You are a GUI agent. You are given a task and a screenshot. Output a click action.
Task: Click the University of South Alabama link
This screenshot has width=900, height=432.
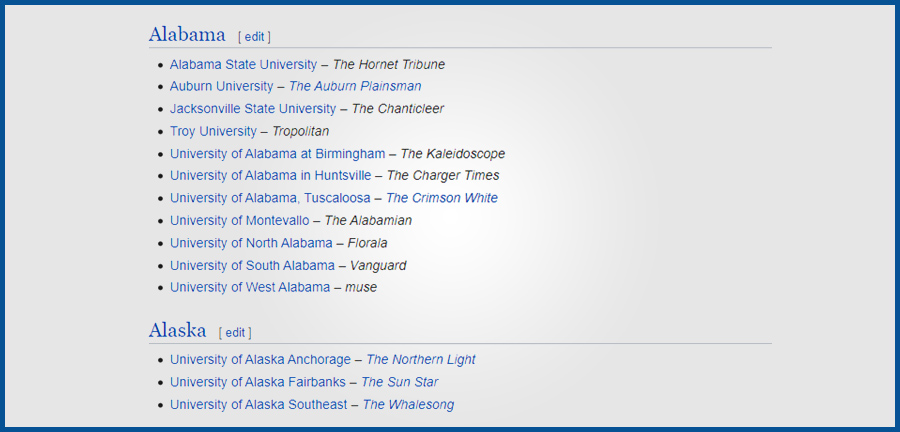[252, 266]
